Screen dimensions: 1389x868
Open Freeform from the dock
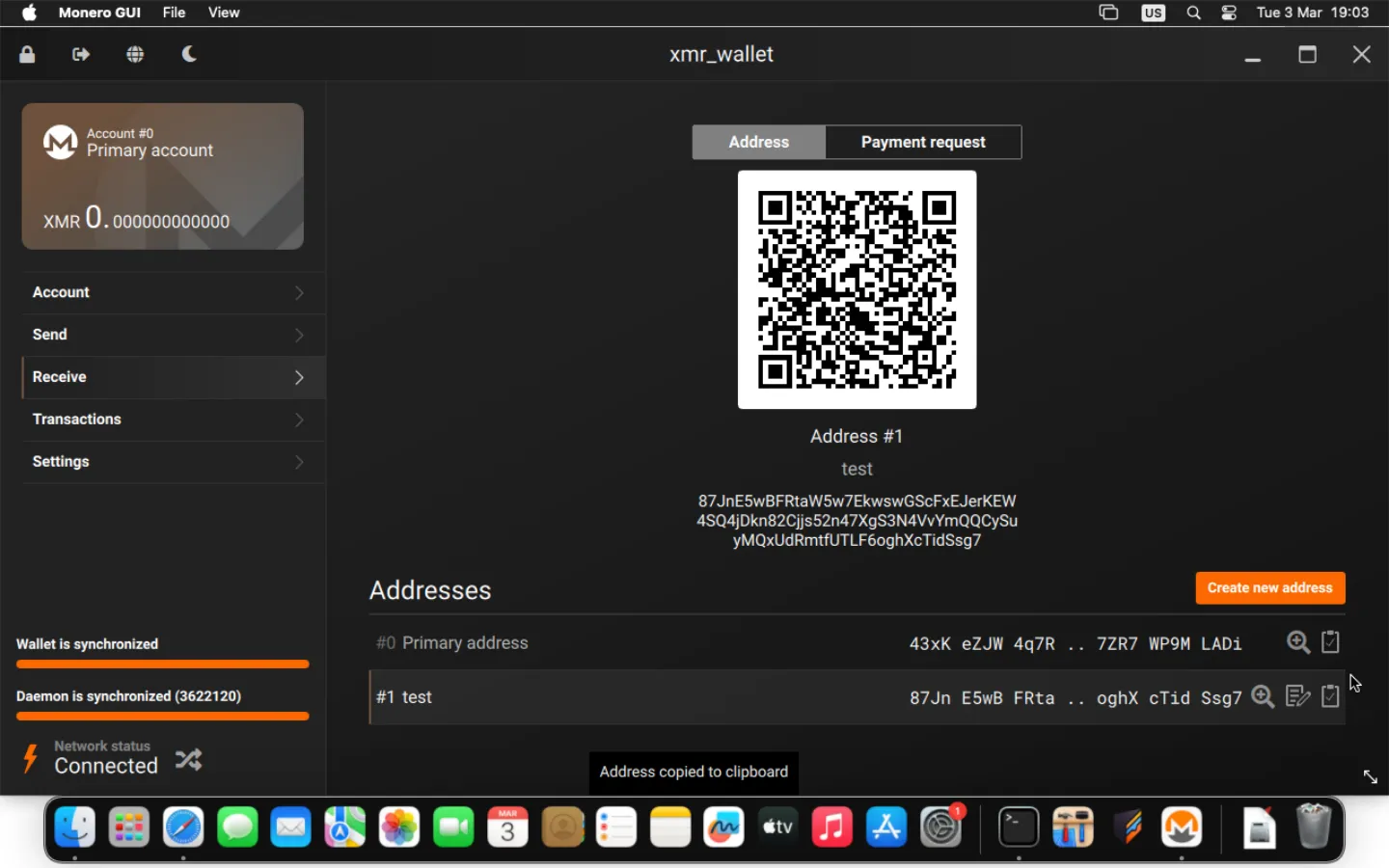click(x=724, y=827)
